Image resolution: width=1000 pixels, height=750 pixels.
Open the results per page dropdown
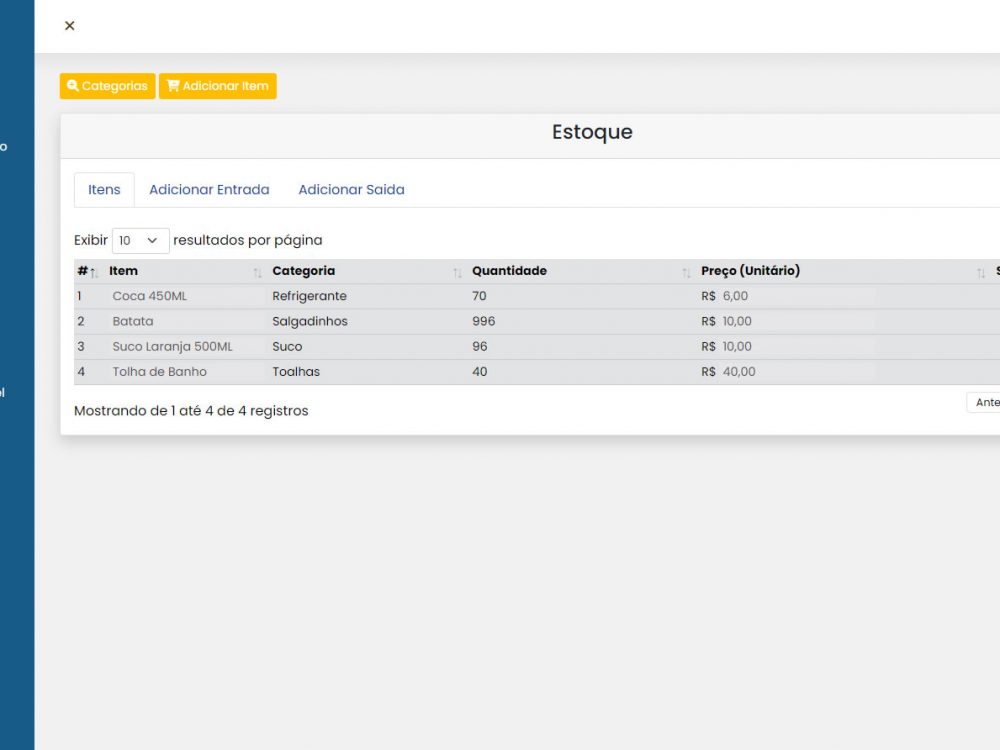click(x=140, y=241)
